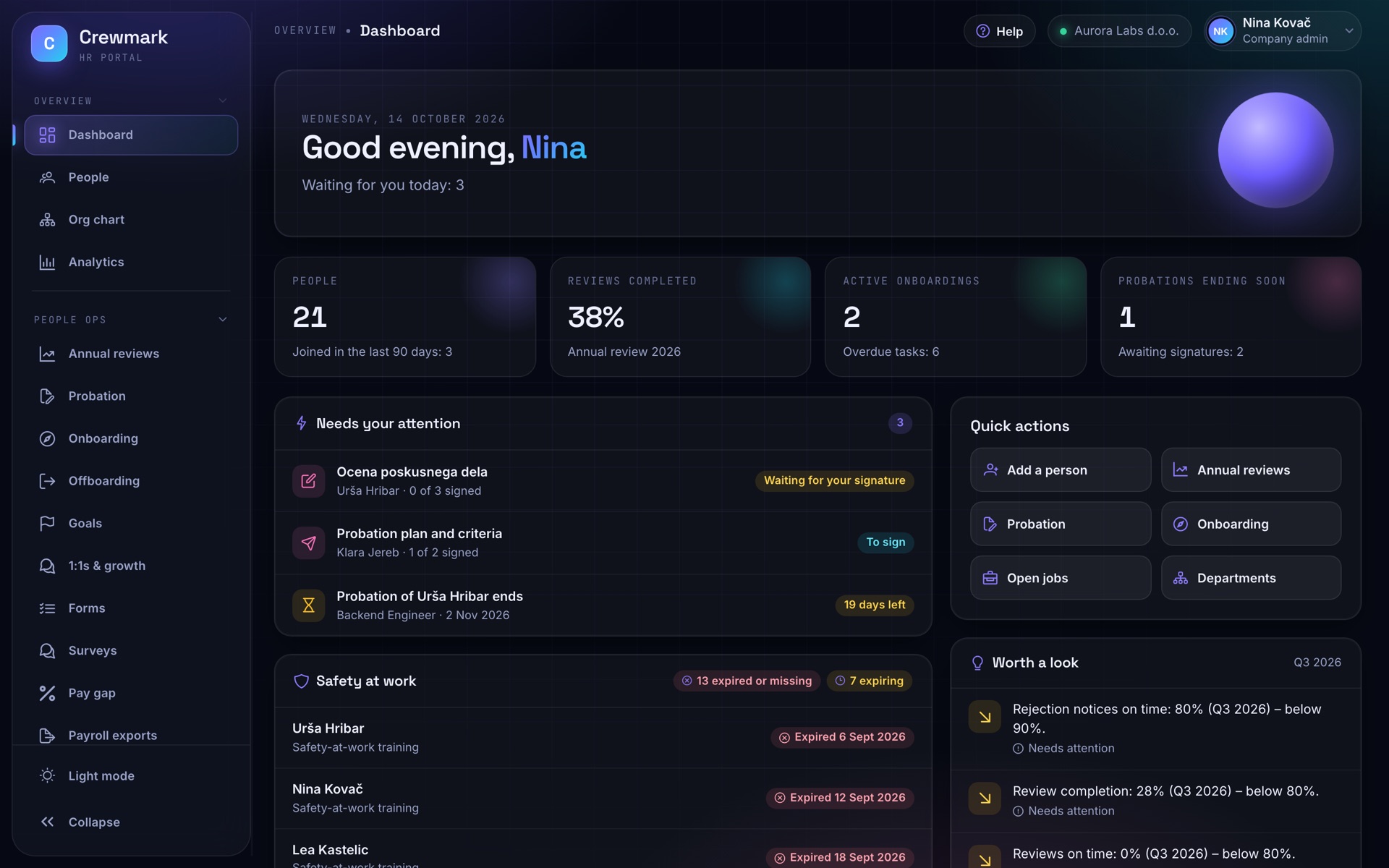The image size is (1389, 868).
Task: Click the 7 expiring badge
Action: tap(869, 681)
